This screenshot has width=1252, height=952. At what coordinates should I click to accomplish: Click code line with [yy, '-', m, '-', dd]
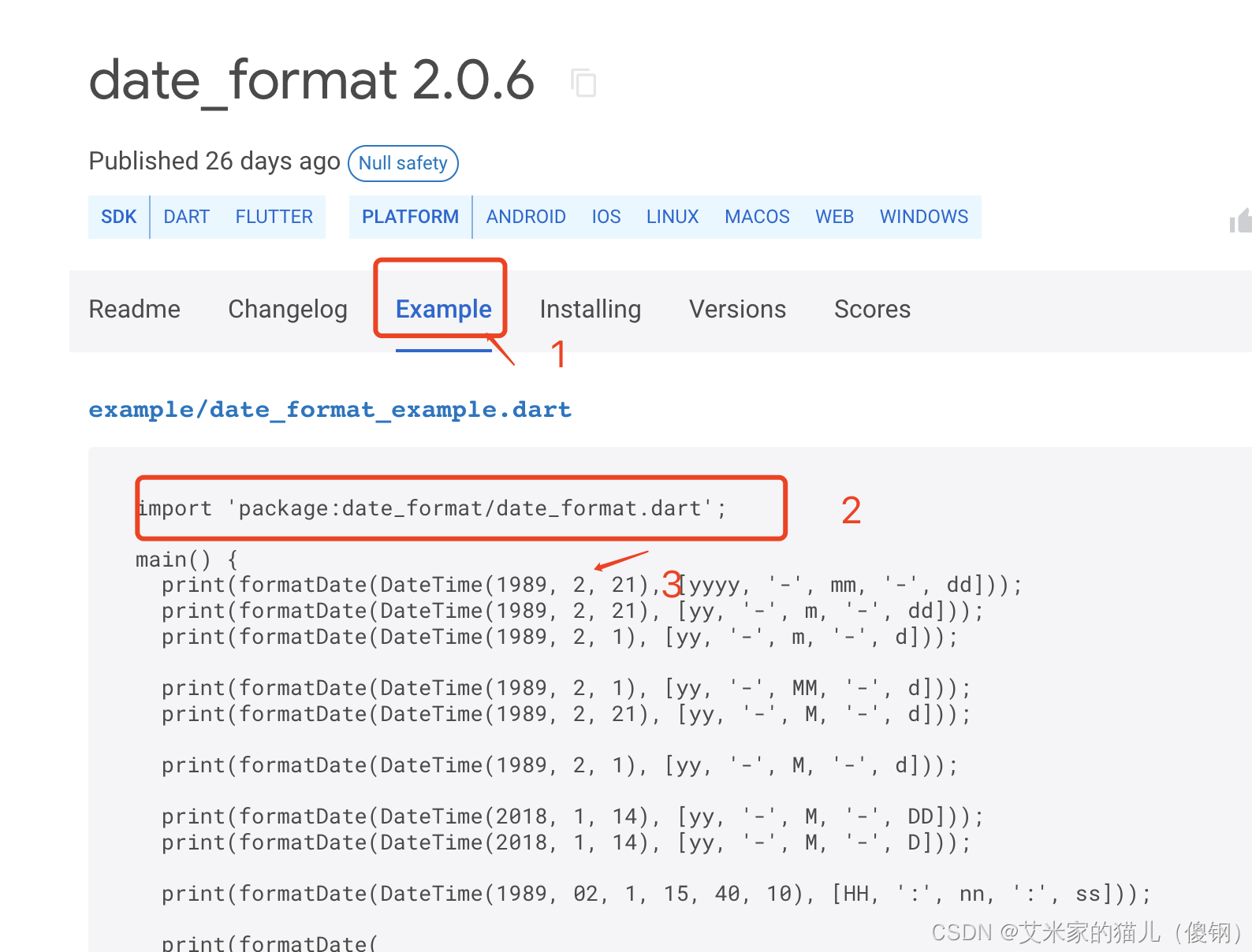[x=572, y=612]
